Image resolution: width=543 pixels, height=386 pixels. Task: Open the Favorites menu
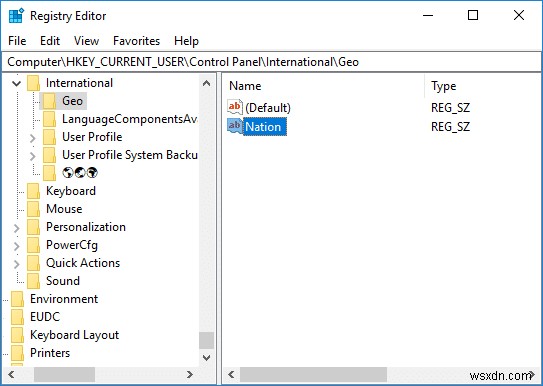(136, 41)
